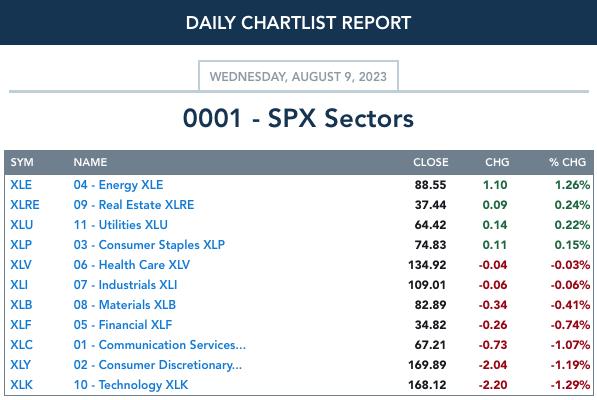Viewport: 597px width, 400px height.
Task: Open 10 - Technology XLK link
Action: 131,384
